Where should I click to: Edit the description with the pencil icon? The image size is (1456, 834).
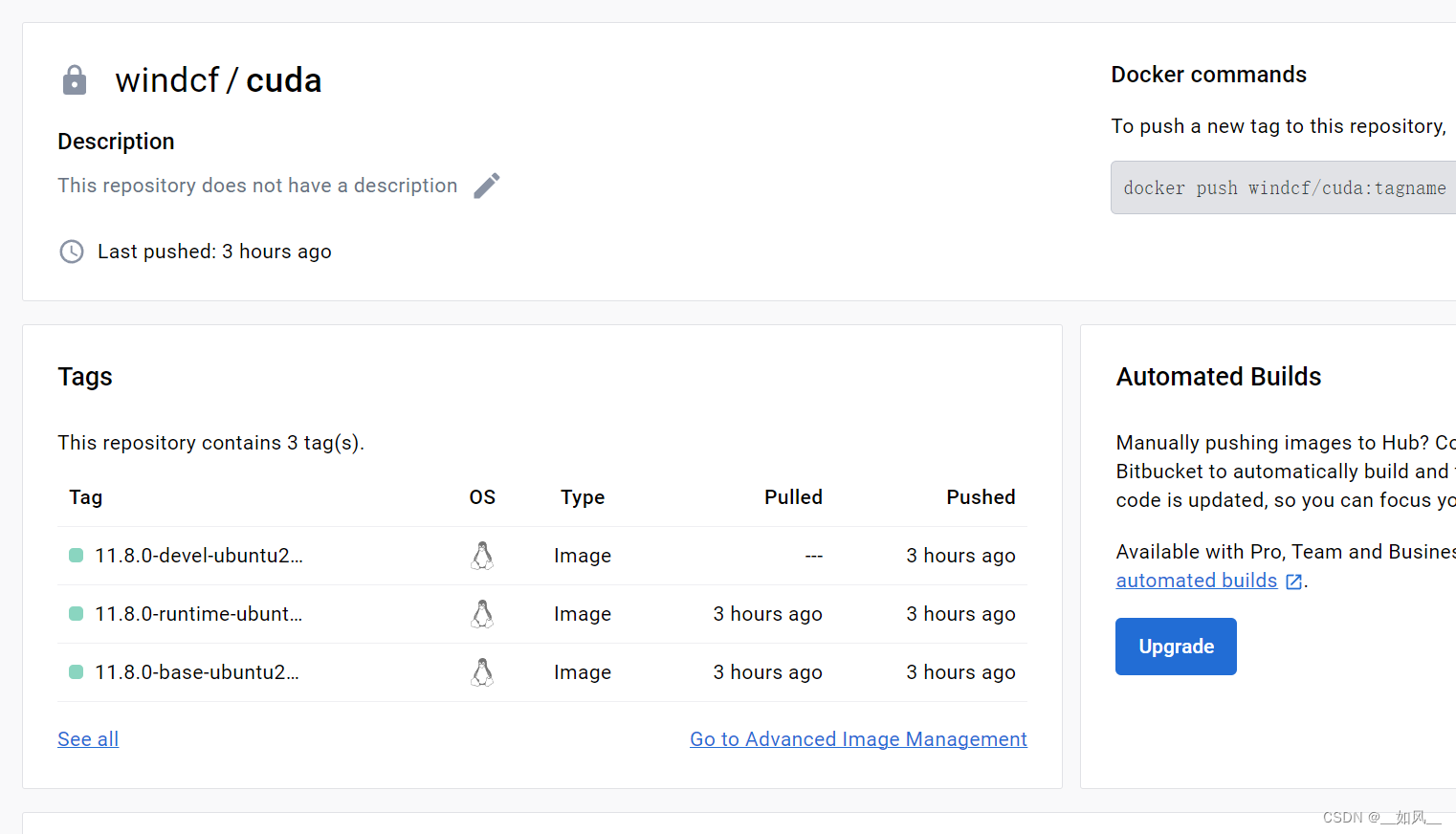[487, 186]
